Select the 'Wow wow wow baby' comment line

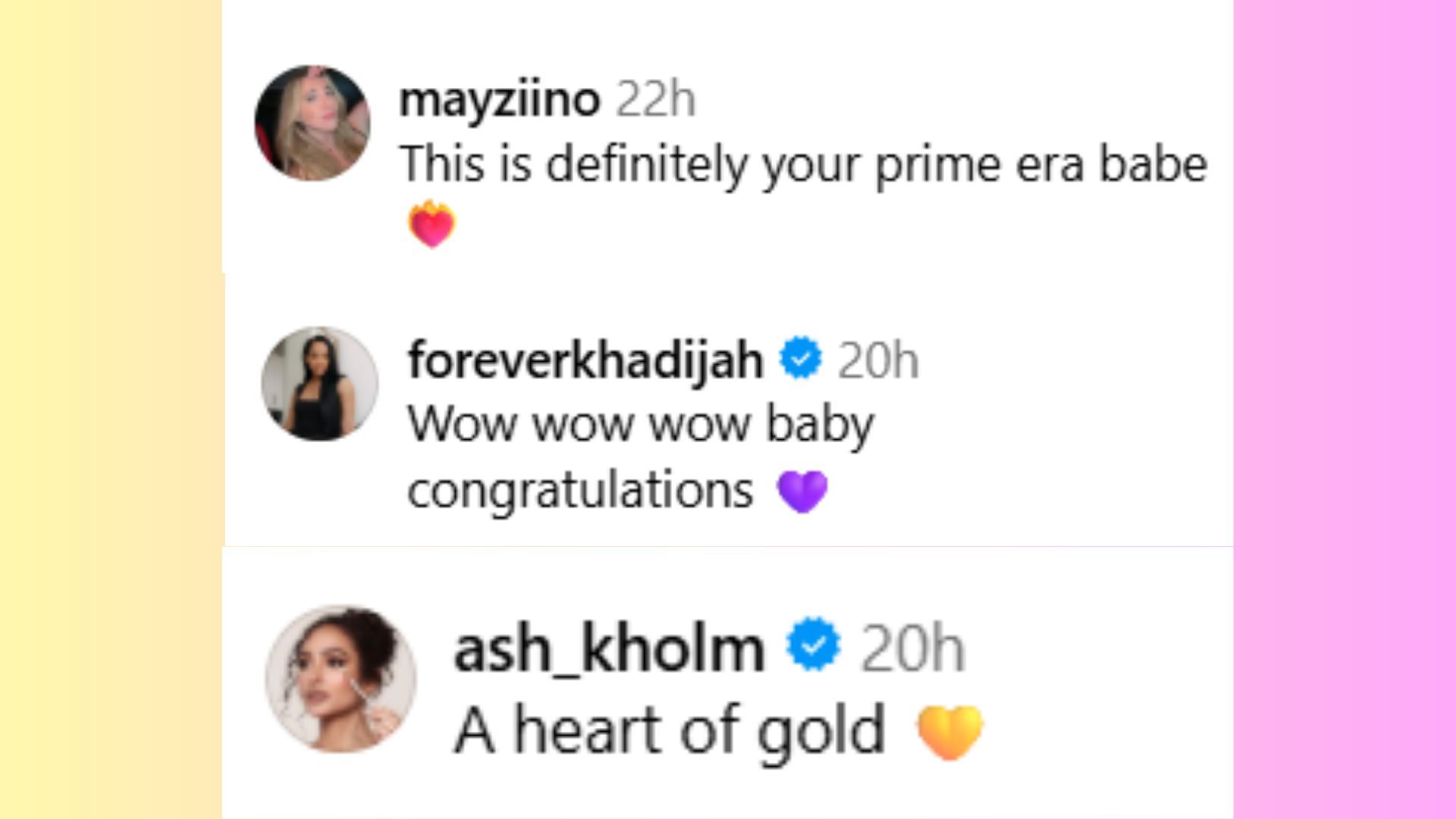[641, 424]
